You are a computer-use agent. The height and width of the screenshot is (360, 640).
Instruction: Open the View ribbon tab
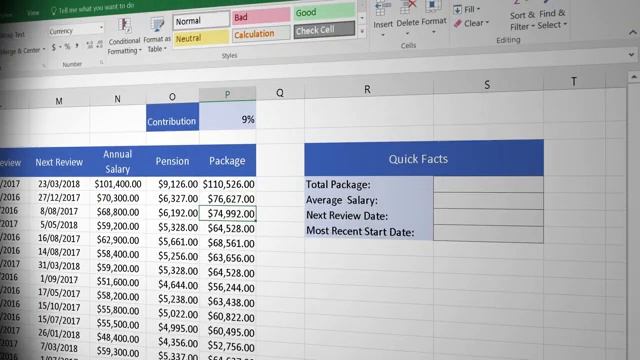pyautogui.click(x=33, y=13)
